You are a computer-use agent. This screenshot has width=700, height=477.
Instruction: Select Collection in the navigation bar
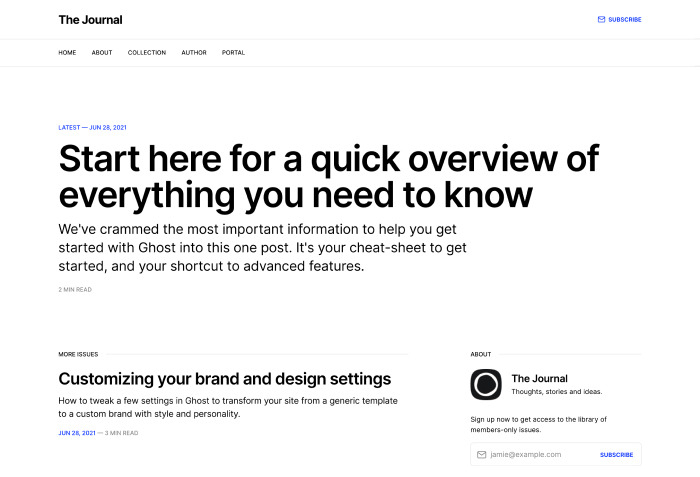(x=147, y=53)
